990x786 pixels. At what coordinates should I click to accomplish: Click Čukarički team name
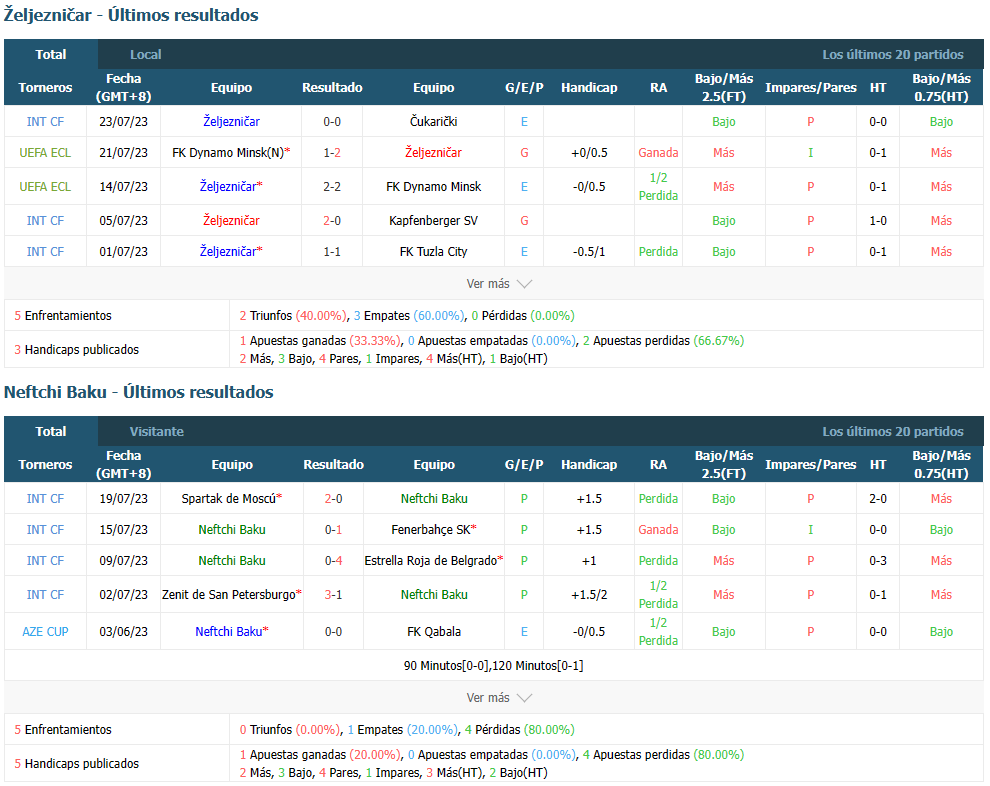click(433, 121)
